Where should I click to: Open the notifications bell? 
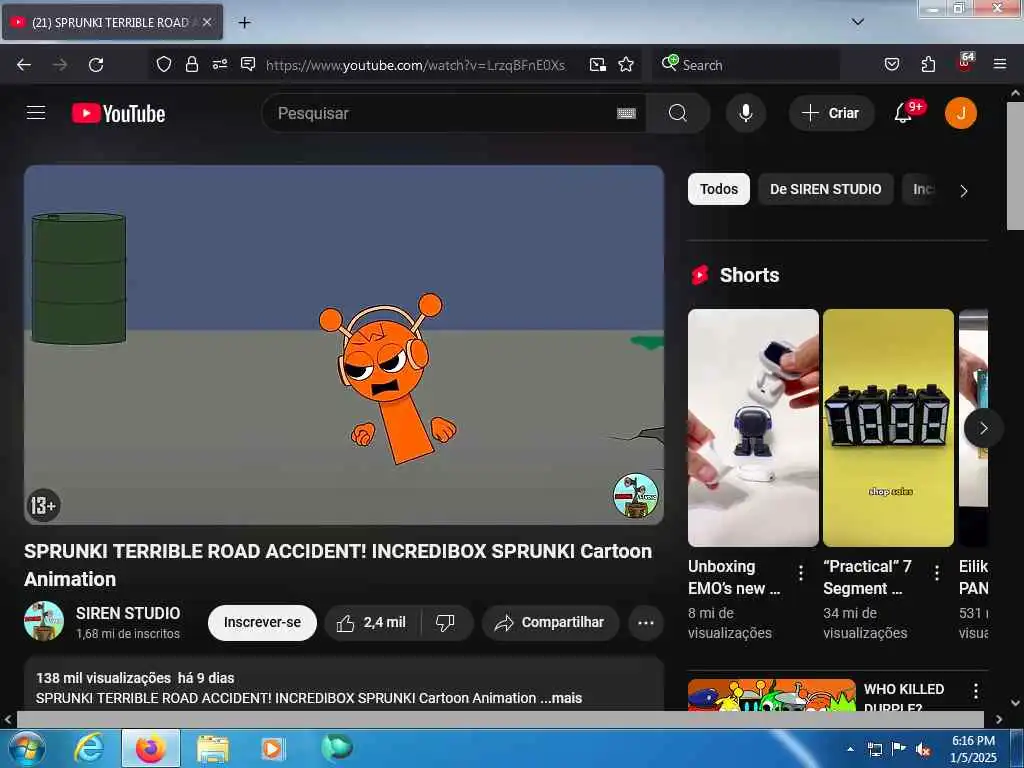click(x=903, y=113)
